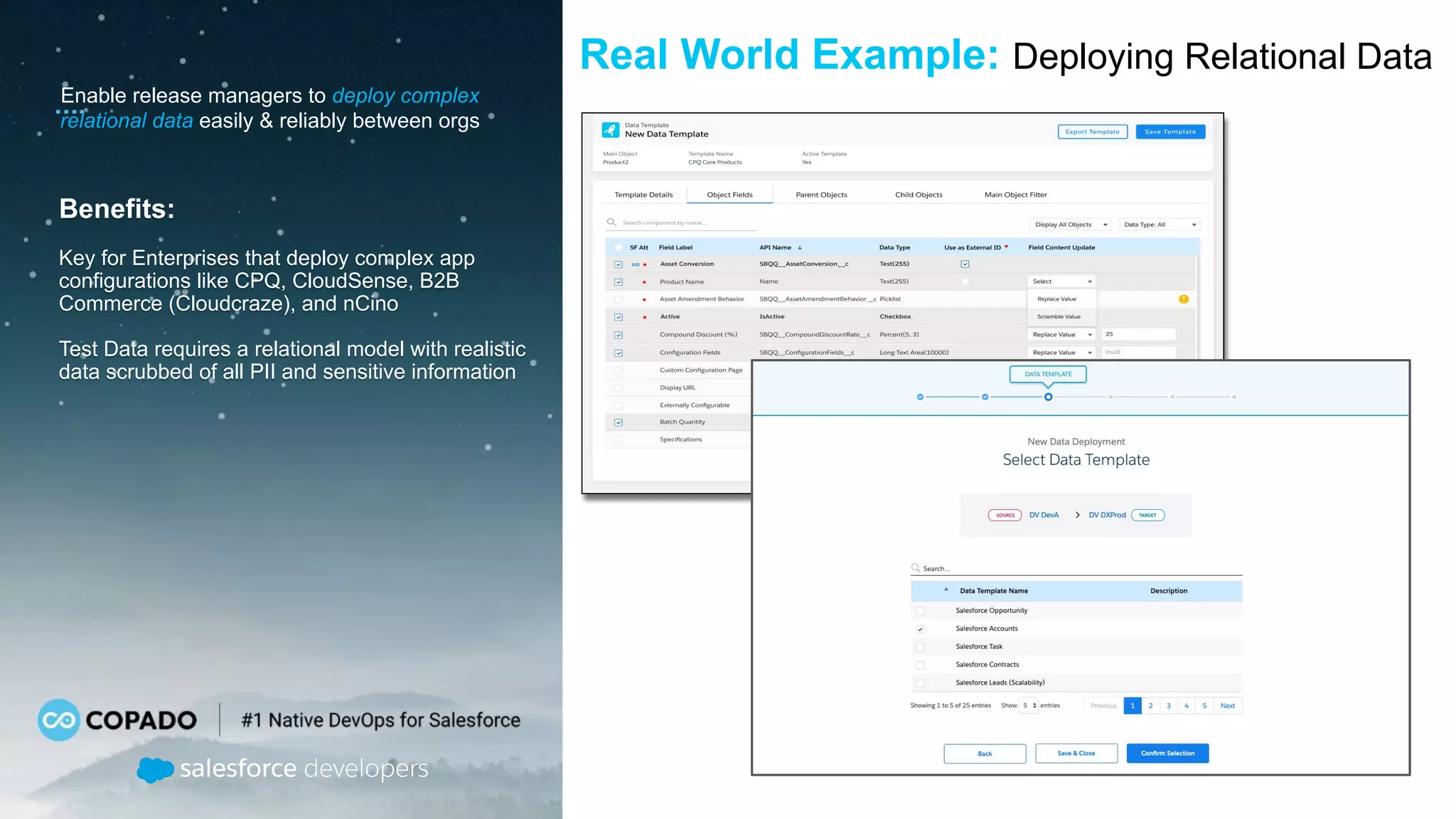Click the Salesforce cloud logo

tap(155, 769)
